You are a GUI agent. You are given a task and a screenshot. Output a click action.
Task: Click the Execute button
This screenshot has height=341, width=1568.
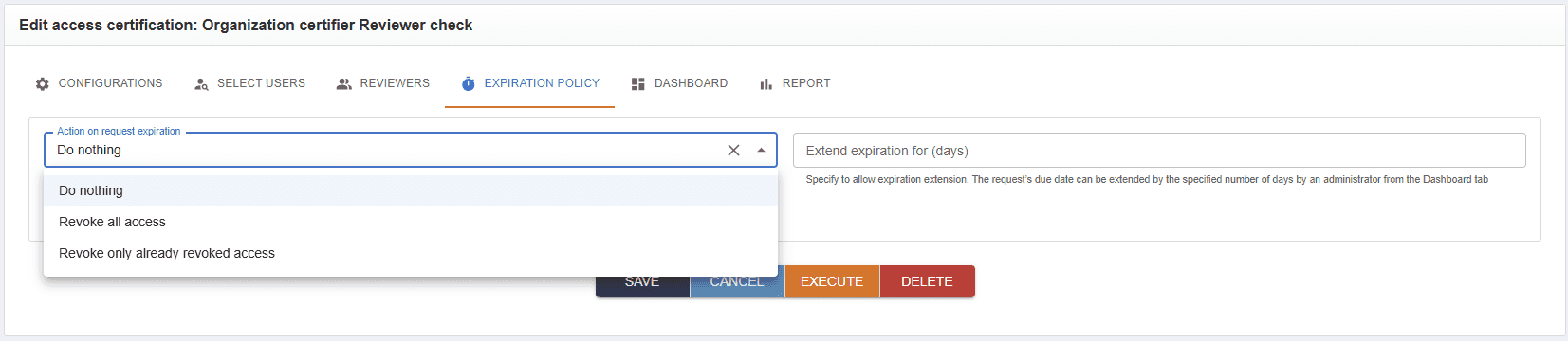coord(832,281)
